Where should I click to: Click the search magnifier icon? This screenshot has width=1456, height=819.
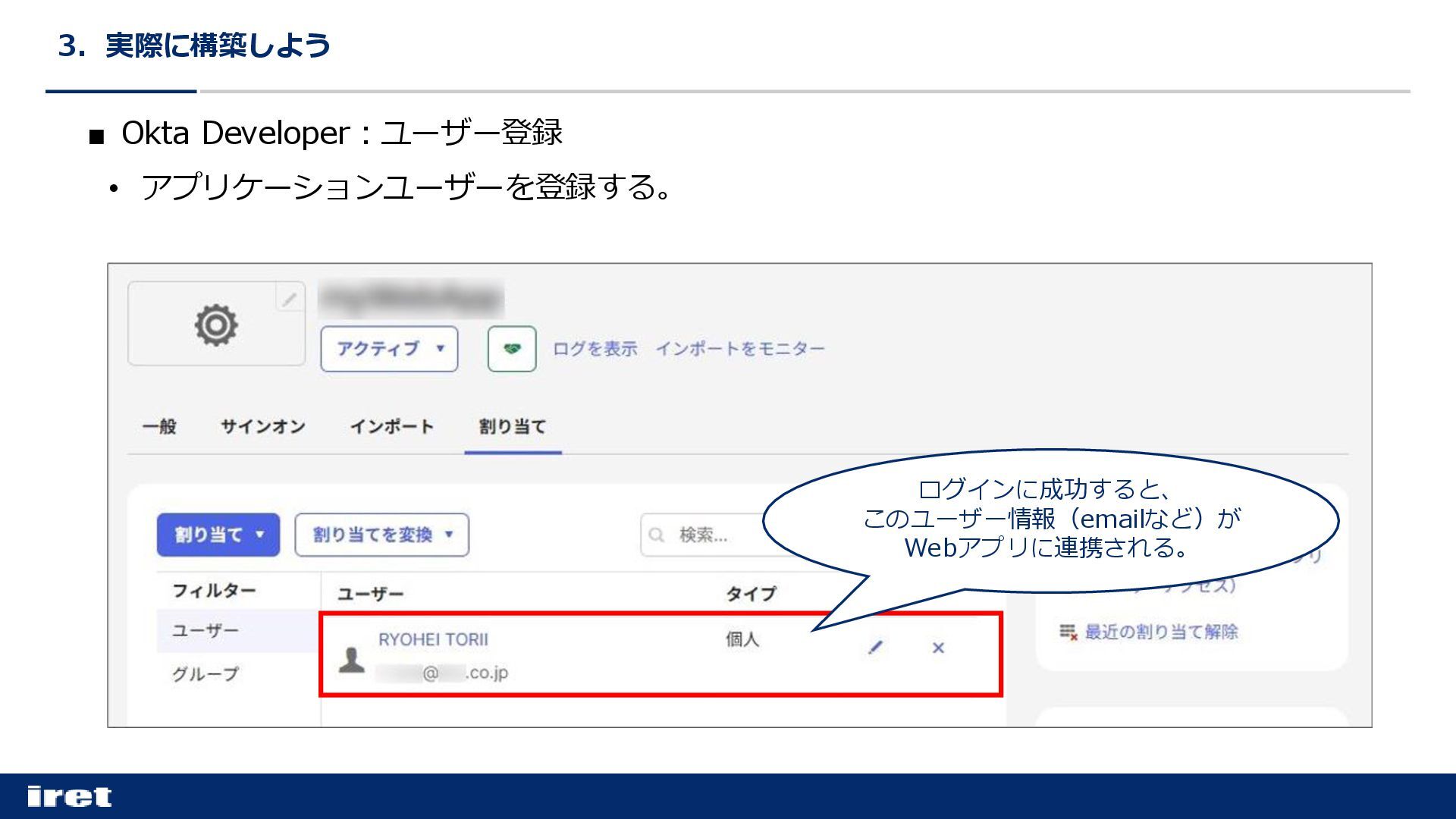click(x=657, y=535)
